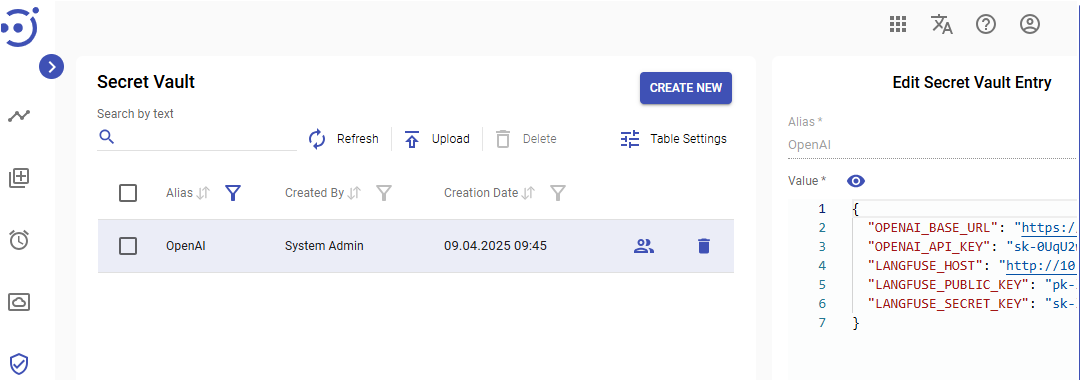The height and width of the screenshot is (381, 1081).
Task: Toggle secret value visibility eye icon
Action: click(856, 181)
